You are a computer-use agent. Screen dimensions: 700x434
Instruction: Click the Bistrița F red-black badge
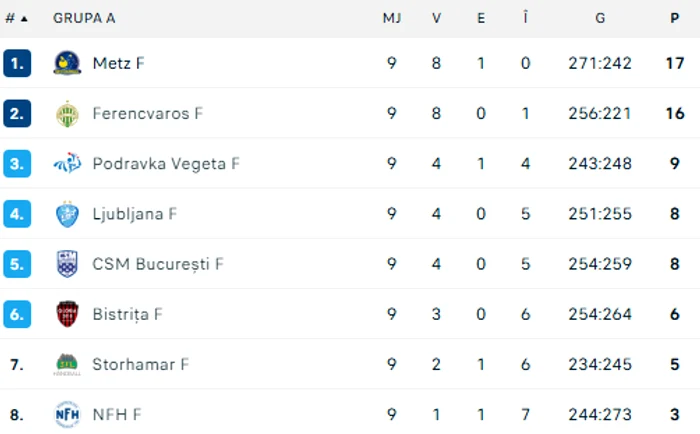pos(67,314)
